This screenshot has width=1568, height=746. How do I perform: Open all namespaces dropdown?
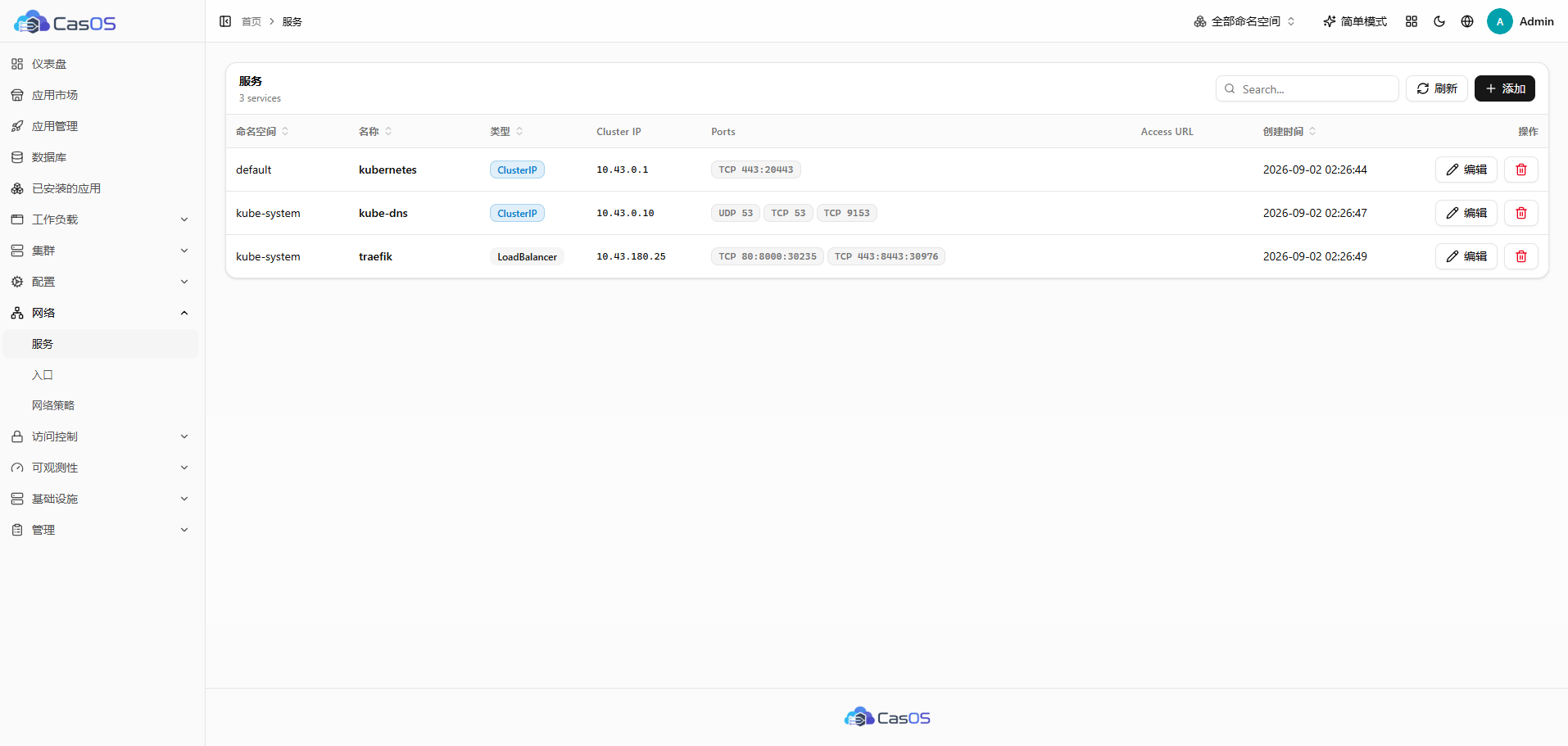[1245, 21]
